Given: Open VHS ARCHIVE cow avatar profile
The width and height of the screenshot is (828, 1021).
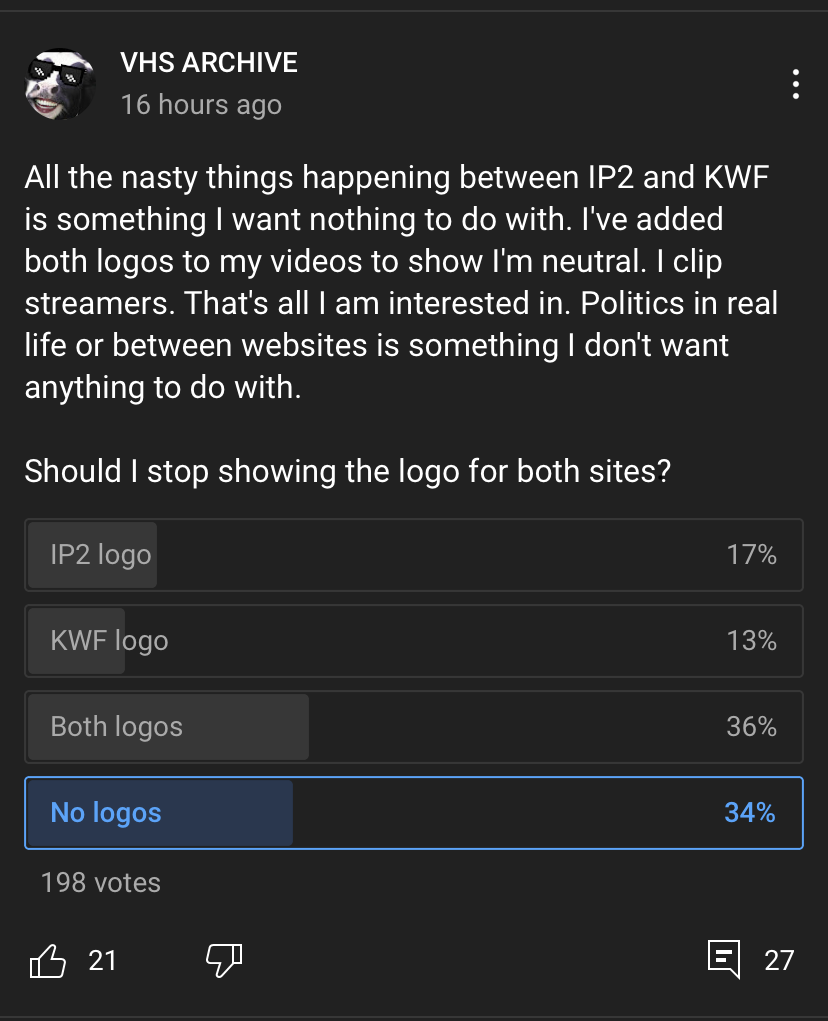Looking at the screenshot, I should pos(60,84).
